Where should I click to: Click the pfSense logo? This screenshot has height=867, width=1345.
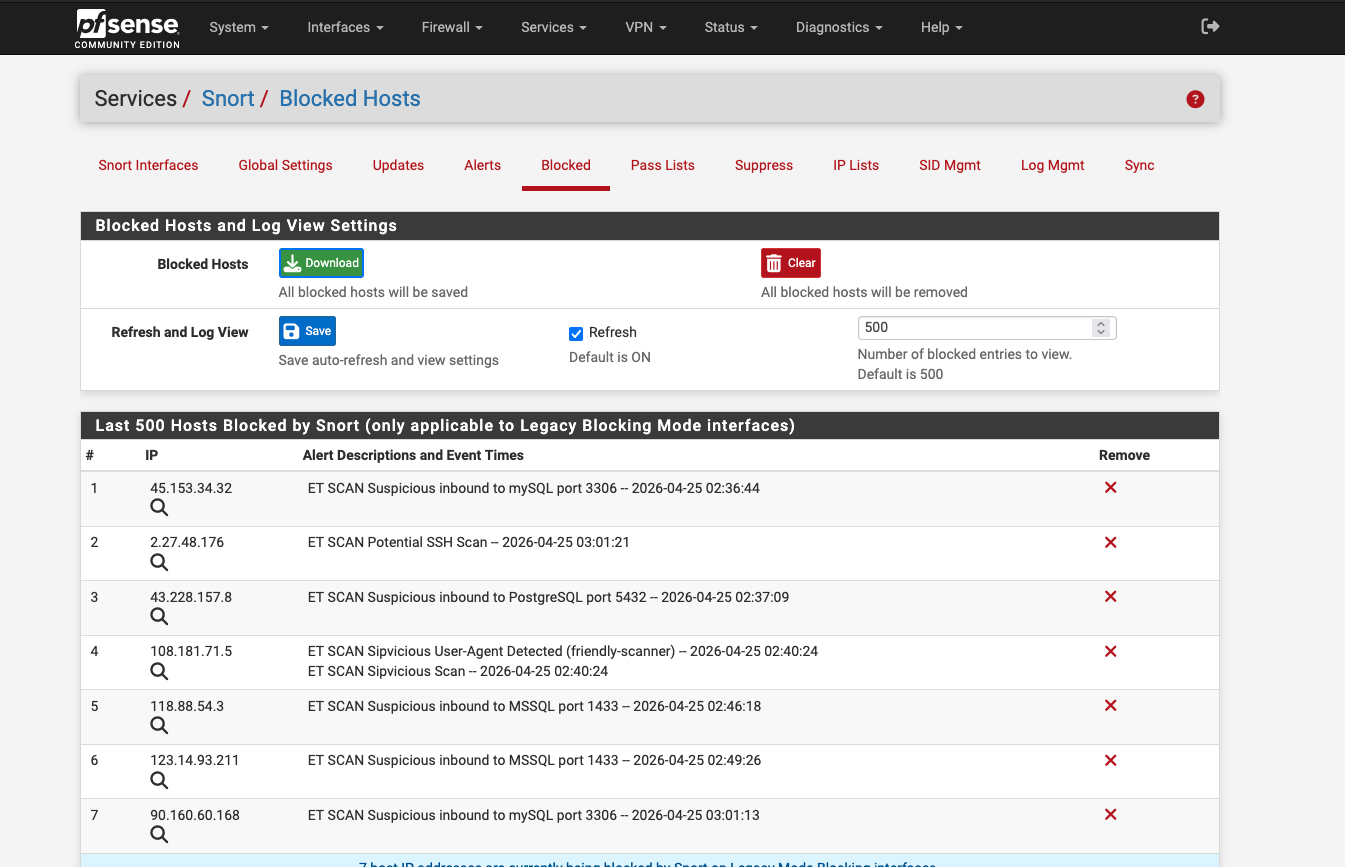point(127,27)
